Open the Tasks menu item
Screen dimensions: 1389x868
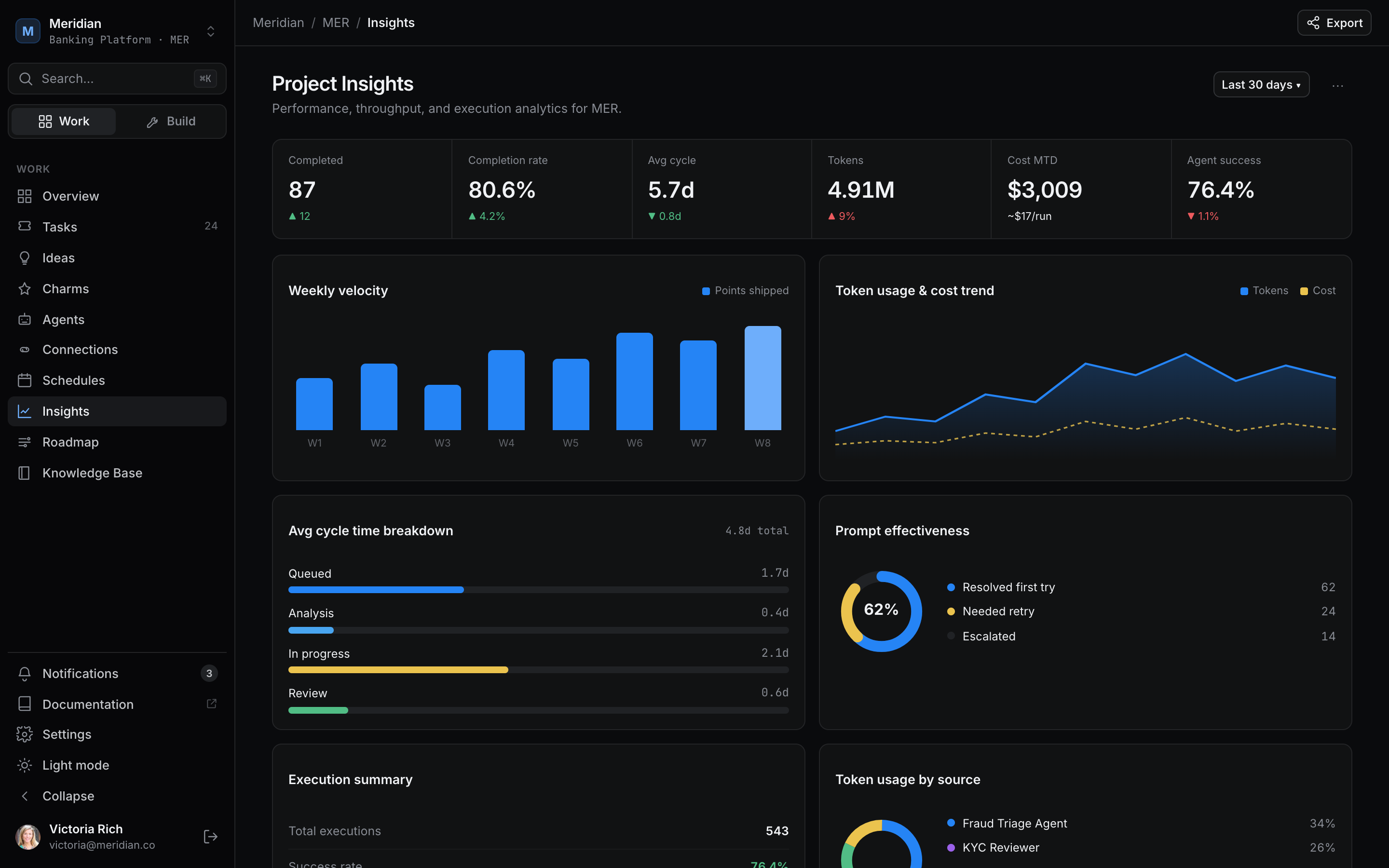(x=117, y=227)
